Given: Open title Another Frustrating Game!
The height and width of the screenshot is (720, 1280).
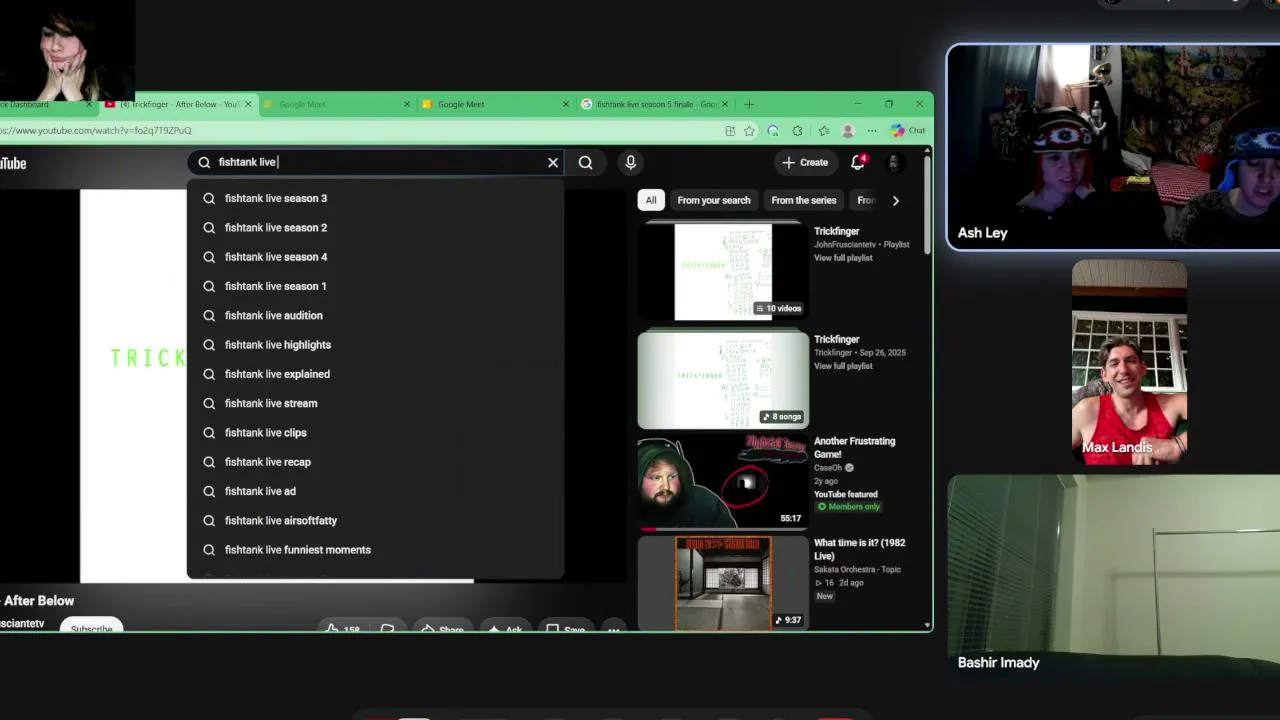Looking at the screenshot, I should tap(855, 447).
